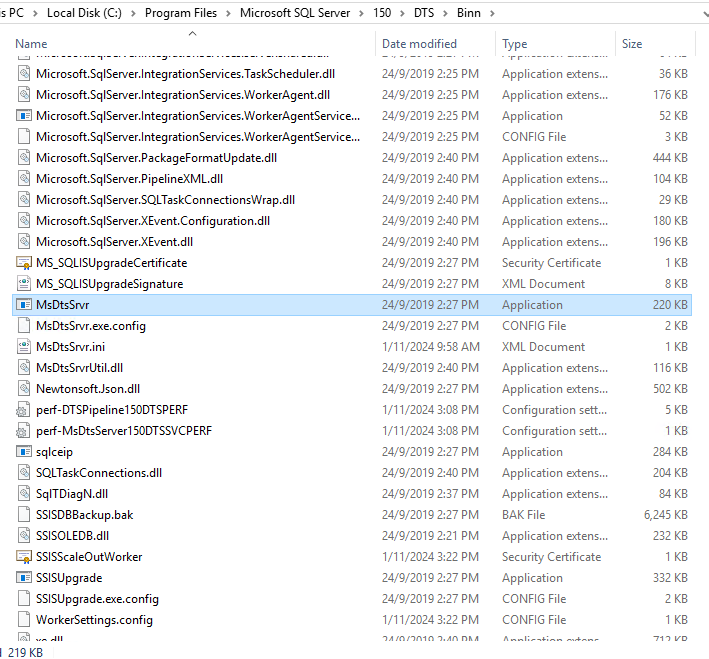Click the WorkerAgentService application icon

click(24, 116)
